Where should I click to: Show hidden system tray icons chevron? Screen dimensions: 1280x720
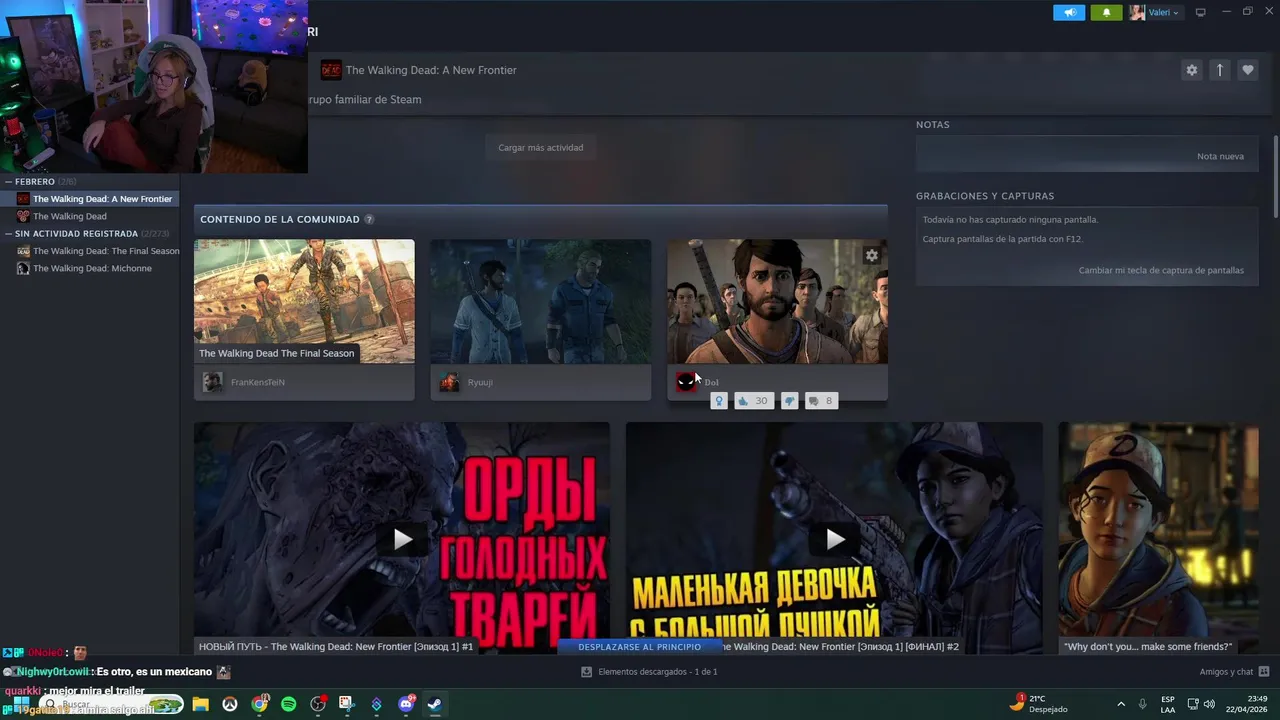(x=1121, y=704)
